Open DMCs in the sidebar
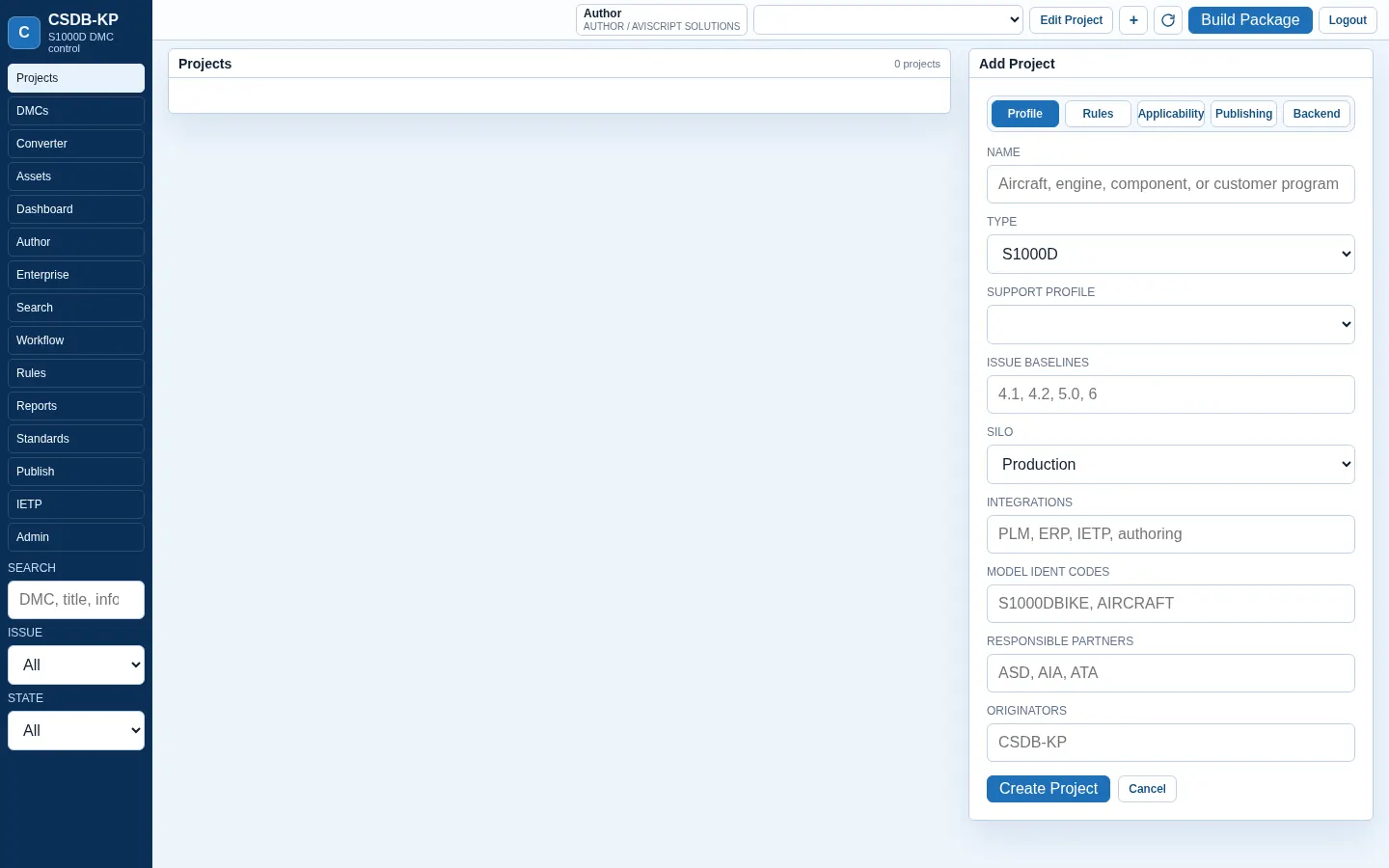Image resolution: width=1389 pixels, height=868 pixels. coord(76,111)
